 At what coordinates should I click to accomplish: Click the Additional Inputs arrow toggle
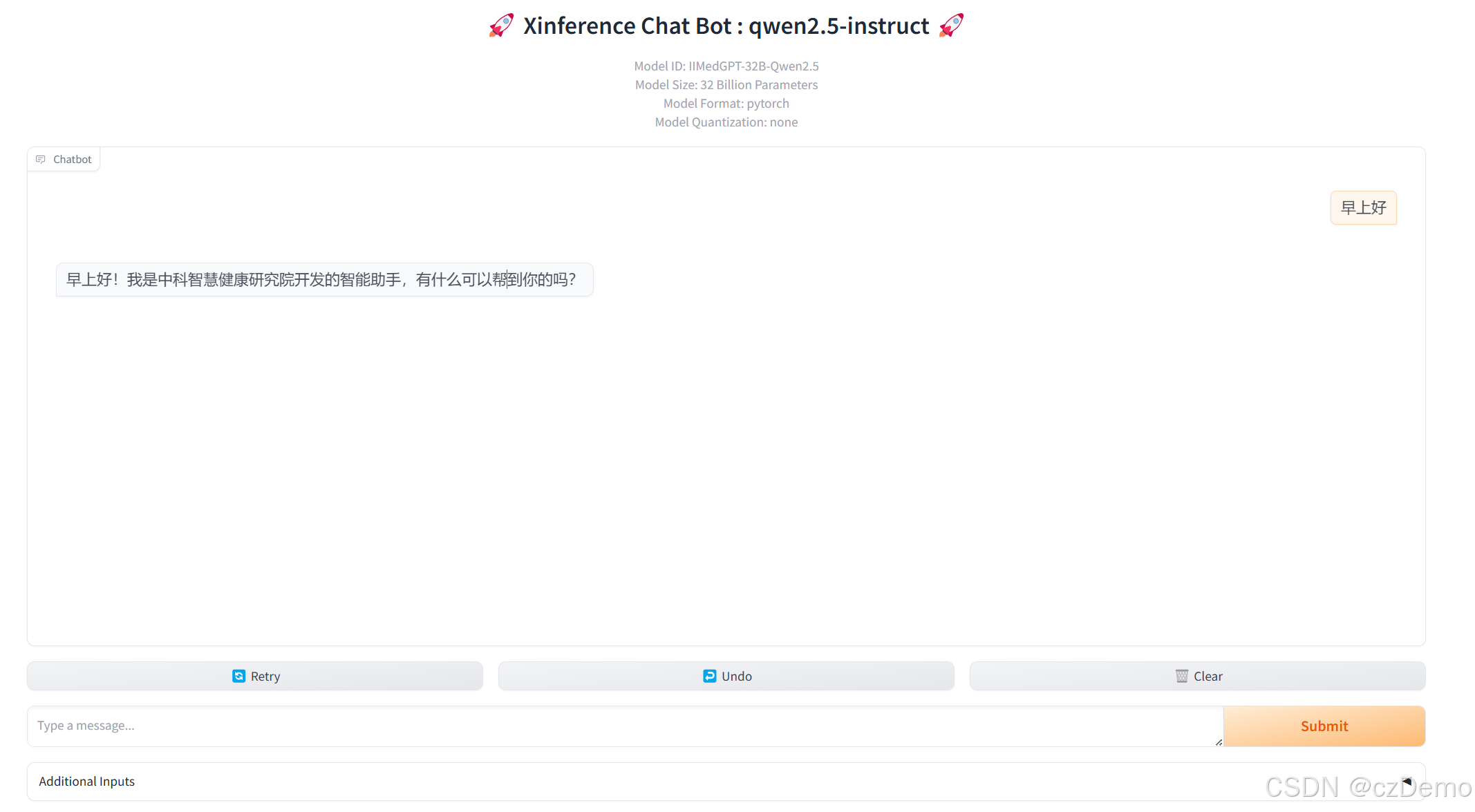tap(1407, 782)
